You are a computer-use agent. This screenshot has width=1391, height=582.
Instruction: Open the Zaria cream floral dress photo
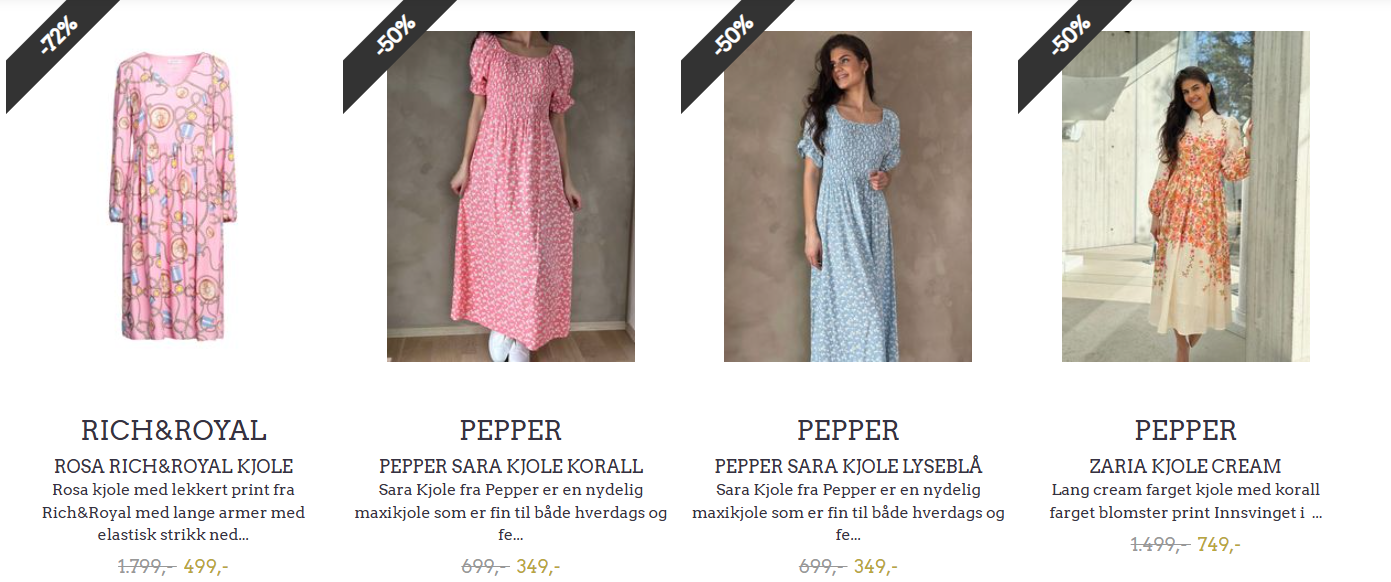click(1186, 196)
